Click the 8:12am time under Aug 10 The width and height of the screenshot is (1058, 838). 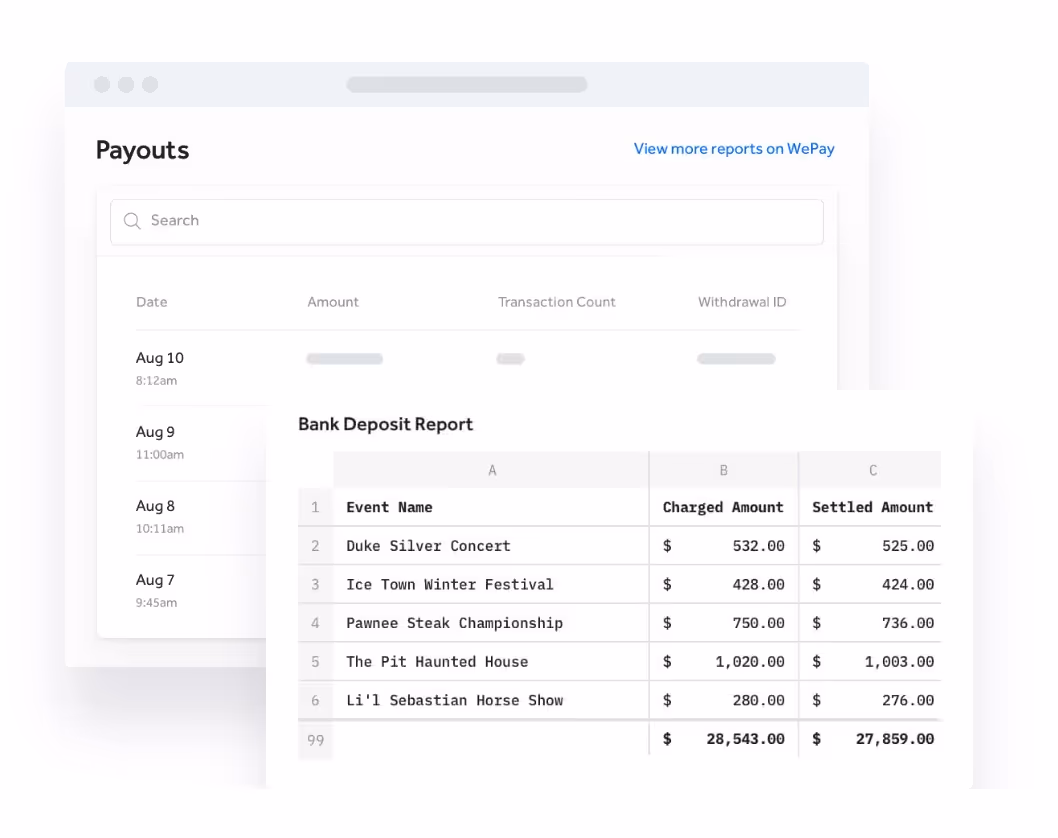point(157,381)
